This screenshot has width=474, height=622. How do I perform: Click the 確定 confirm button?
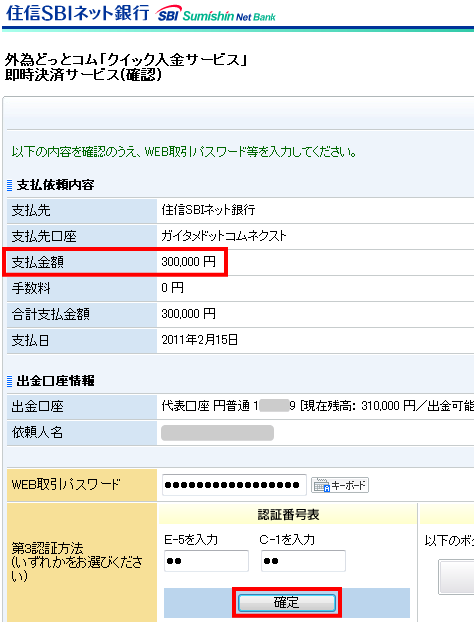(287, 603)
